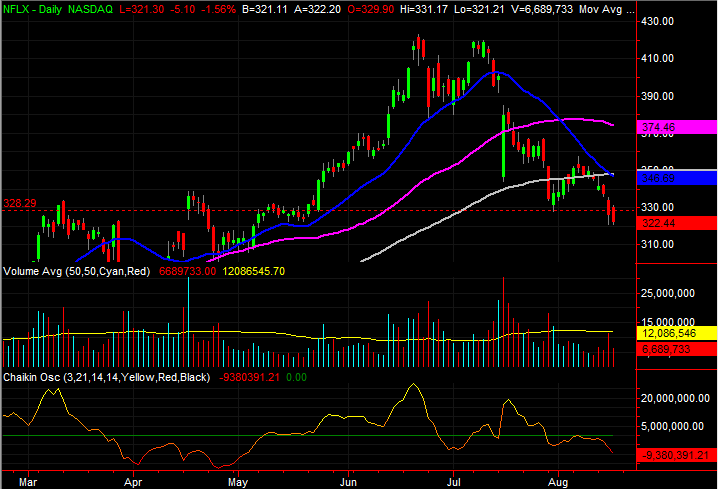Click the Mar marker on time axis
Screen dimensions: 719x489
coord(28,482)
